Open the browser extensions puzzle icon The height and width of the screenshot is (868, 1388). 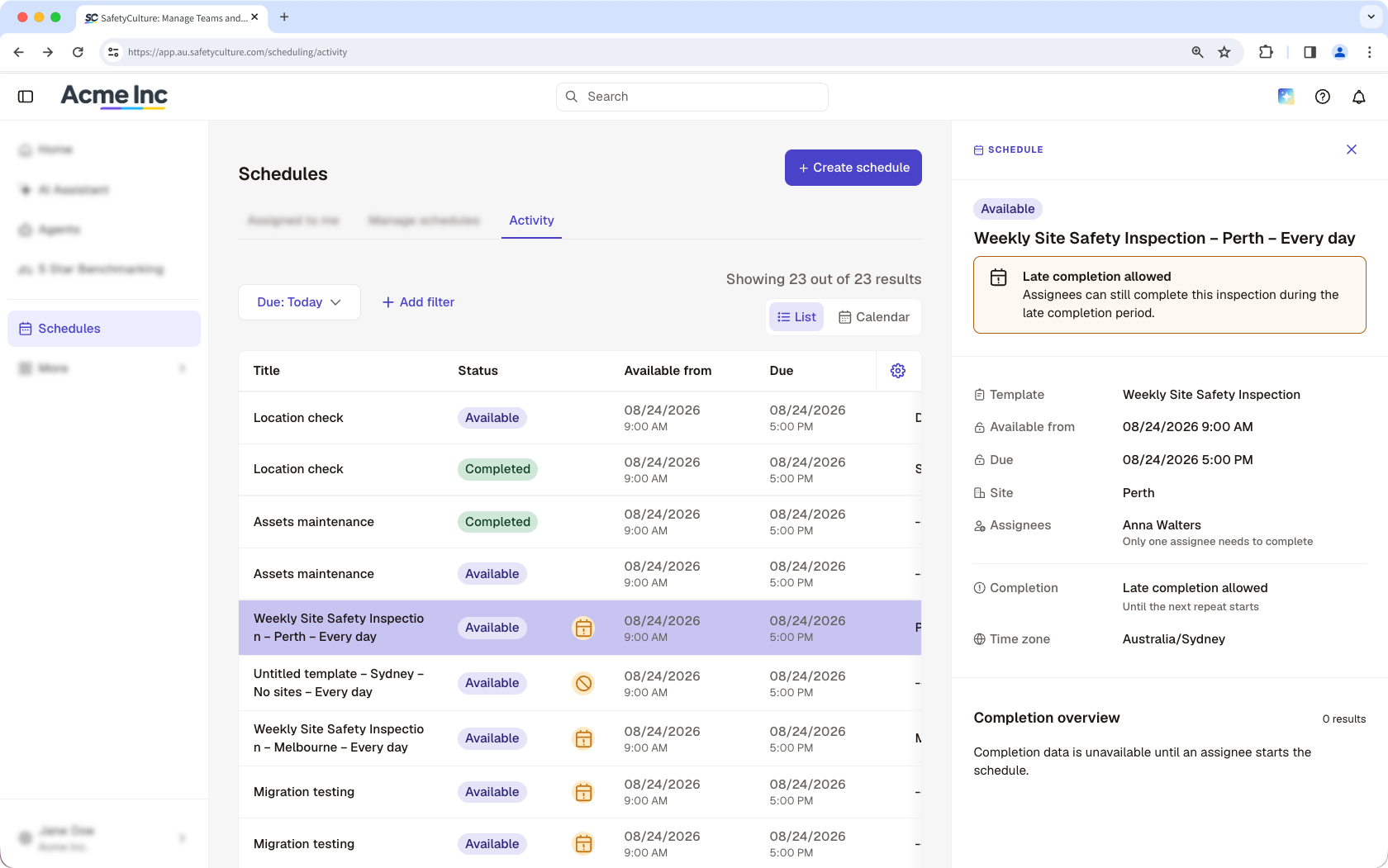(1266, 52)
